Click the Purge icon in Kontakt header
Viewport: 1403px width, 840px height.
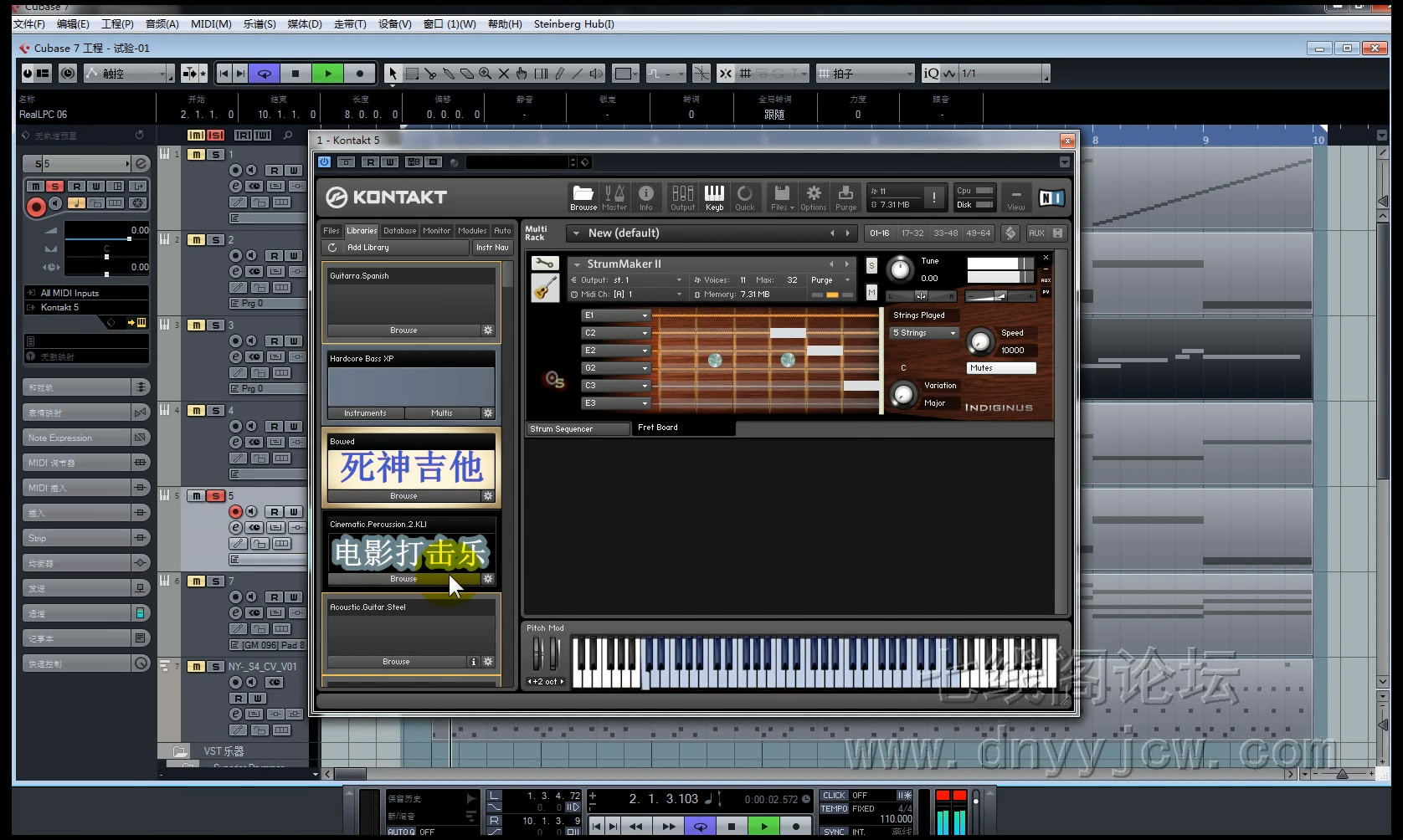coord(845,197)
